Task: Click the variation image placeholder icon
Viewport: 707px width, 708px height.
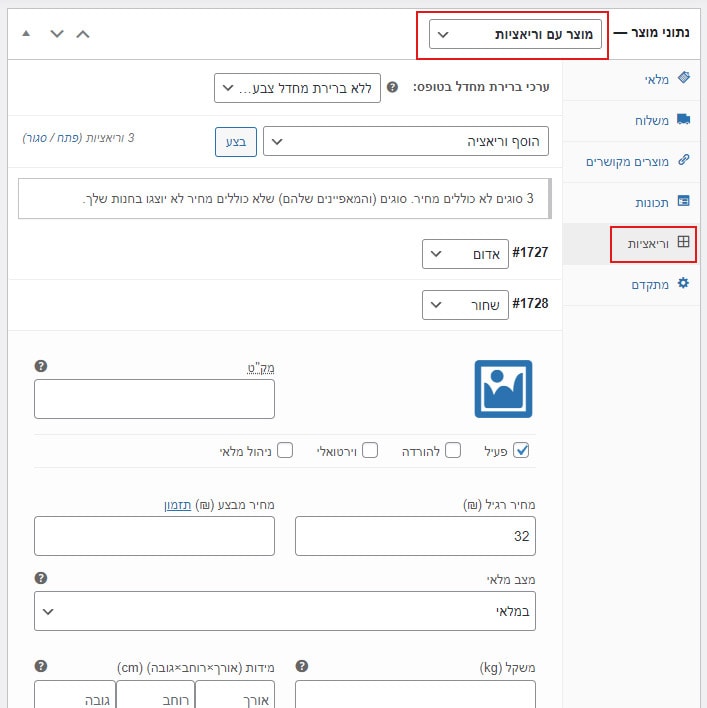Action: tap(503, 389)
